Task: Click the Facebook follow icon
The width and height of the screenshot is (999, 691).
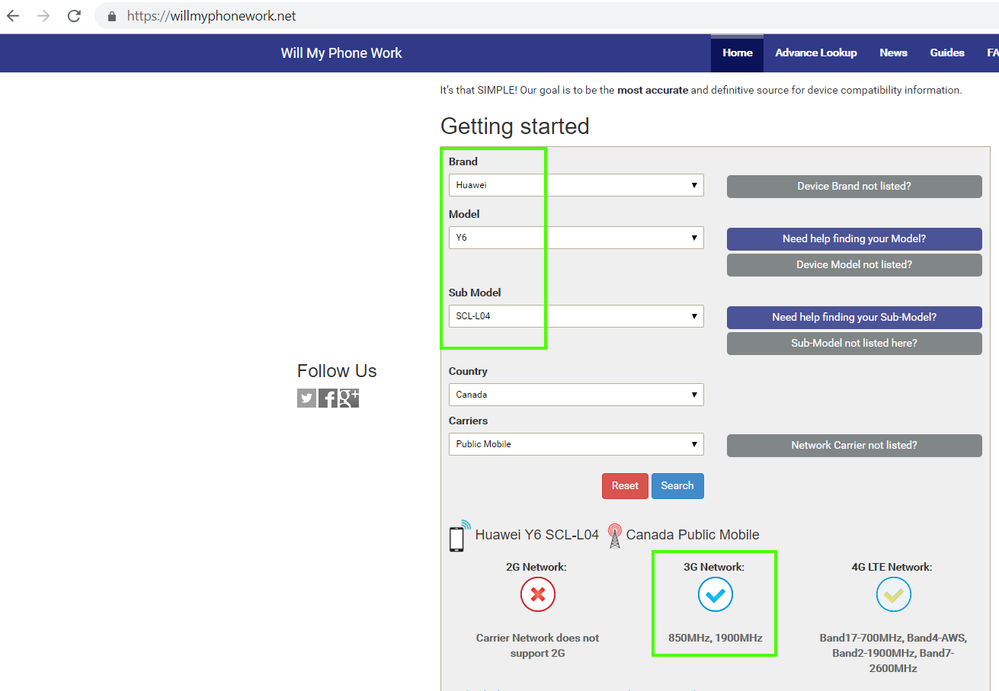Action: point(327,398)
